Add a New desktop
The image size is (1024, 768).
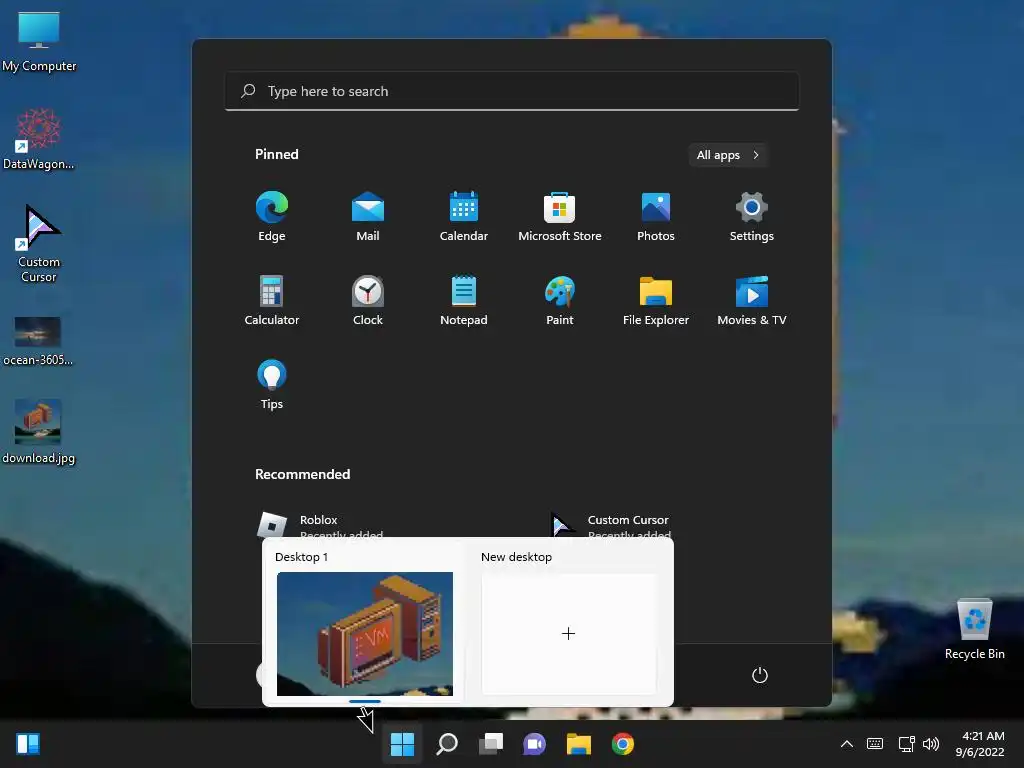pyautogui.click(x=568, y=633)
